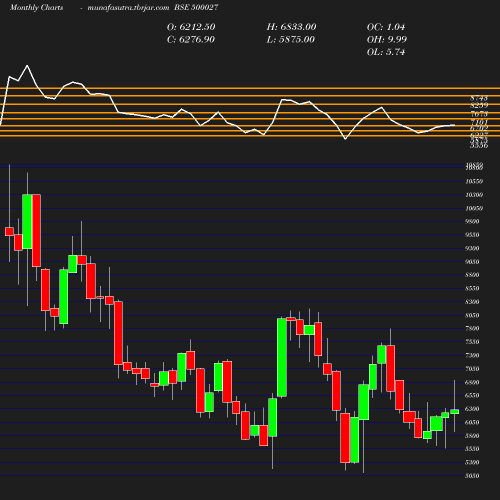Screen dimensions: 500x500
Task: Click the 7550 price axis label
Action: coord(472,342)
